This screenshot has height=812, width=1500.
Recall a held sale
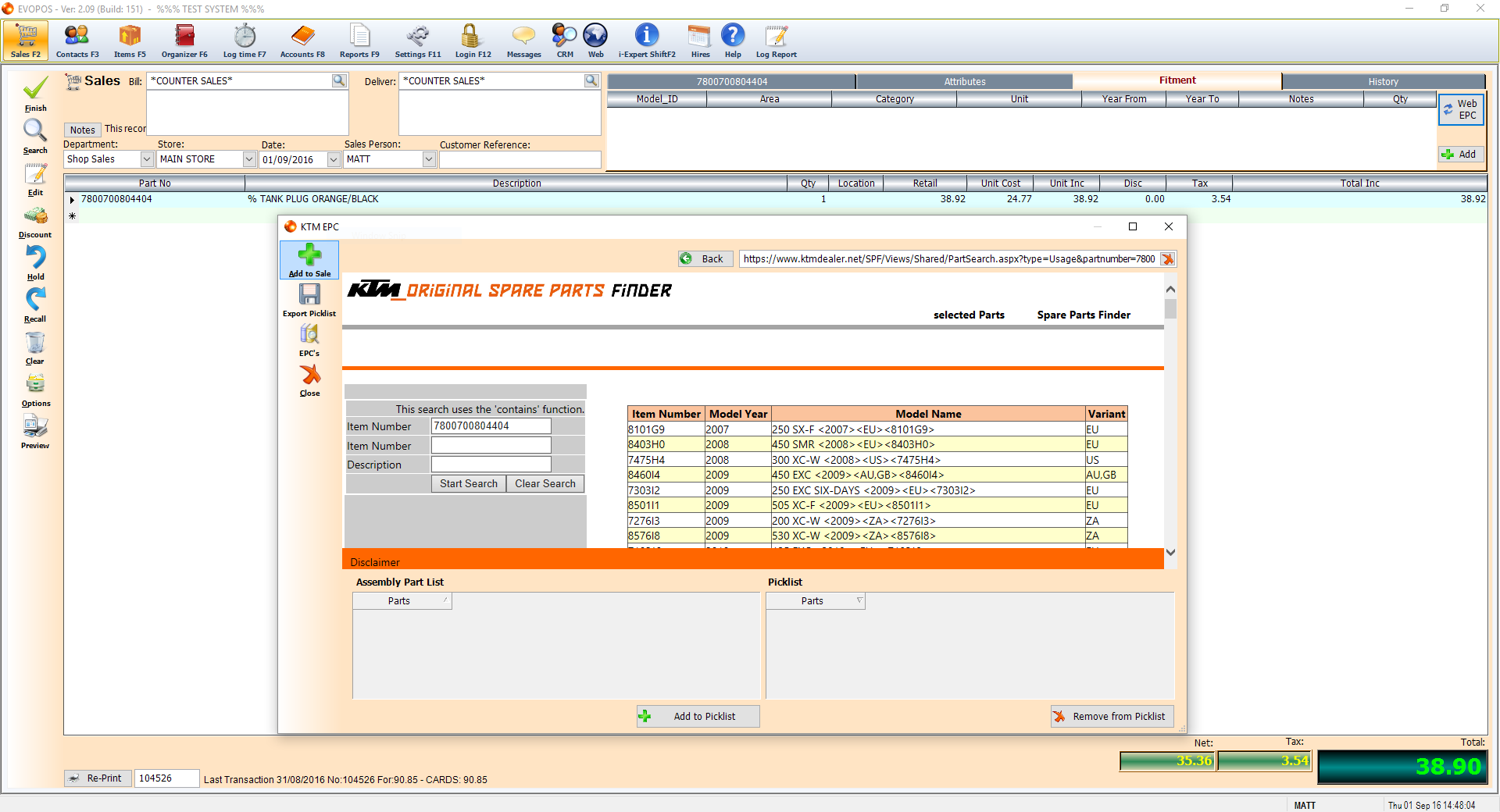[x=35, y=306]
